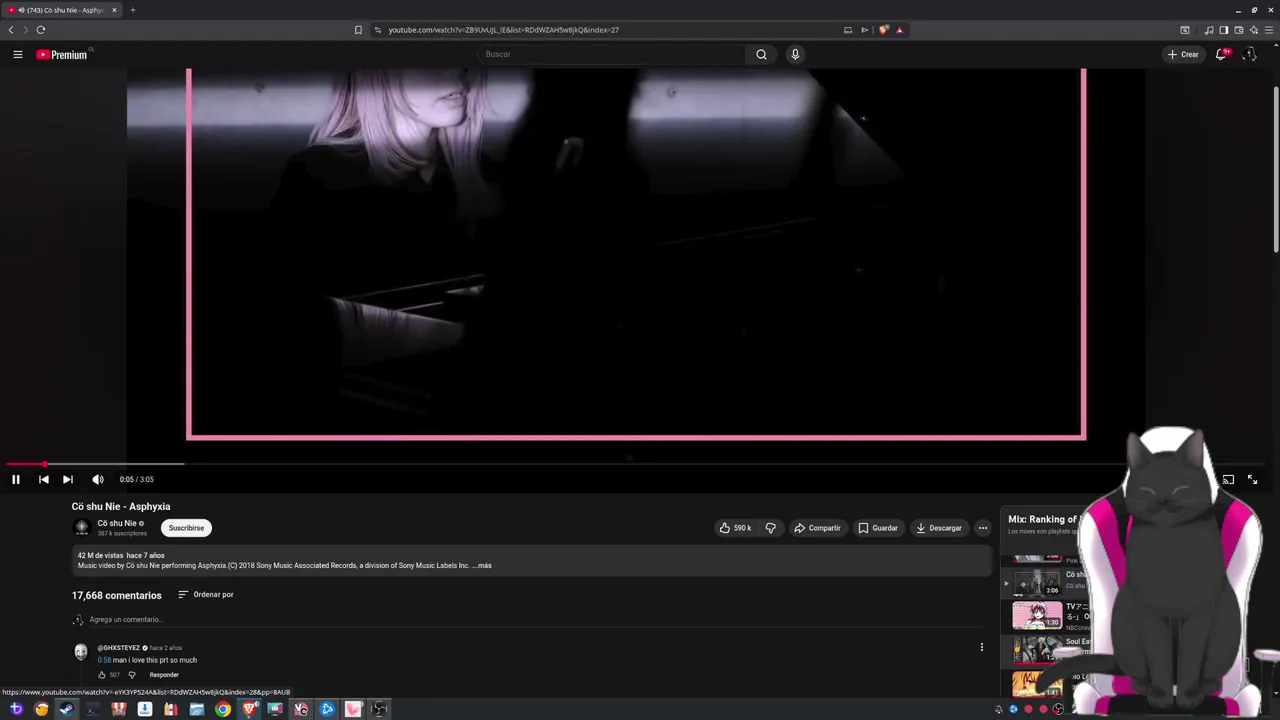Click the Guardar button
This screenshot has width=1280, height=720.
pyautogui.click(x=878, y=528)
